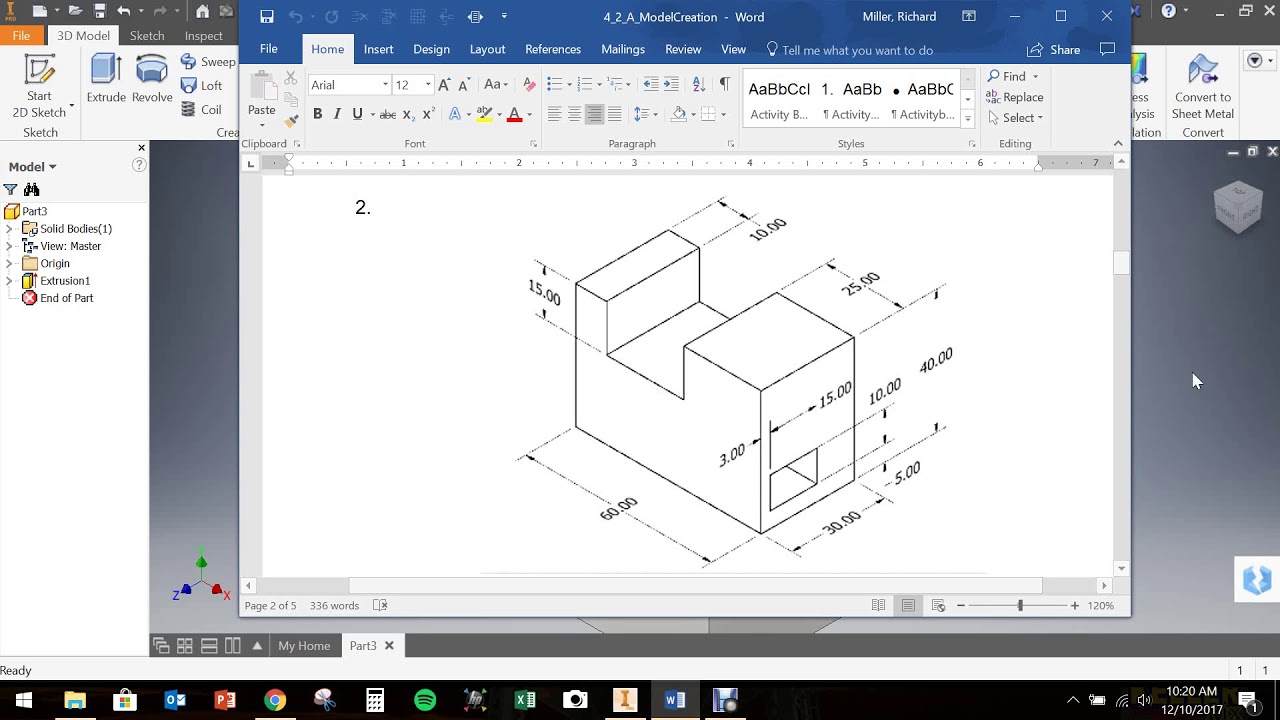
Task: Save the Word document using the floppy icon
Action: tap(267, 17)
